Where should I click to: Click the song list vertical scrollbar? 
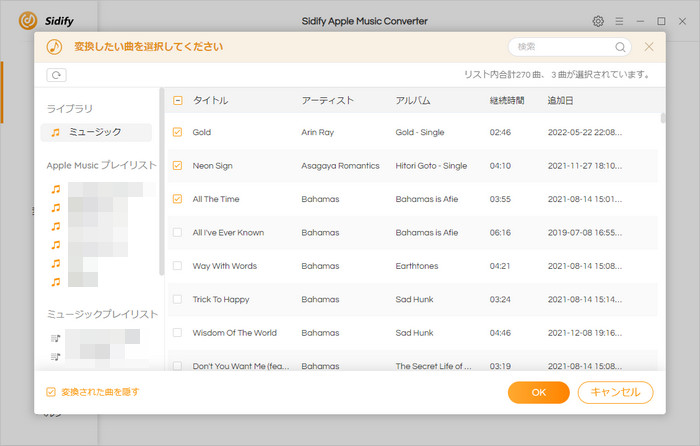tap(663, 118)
